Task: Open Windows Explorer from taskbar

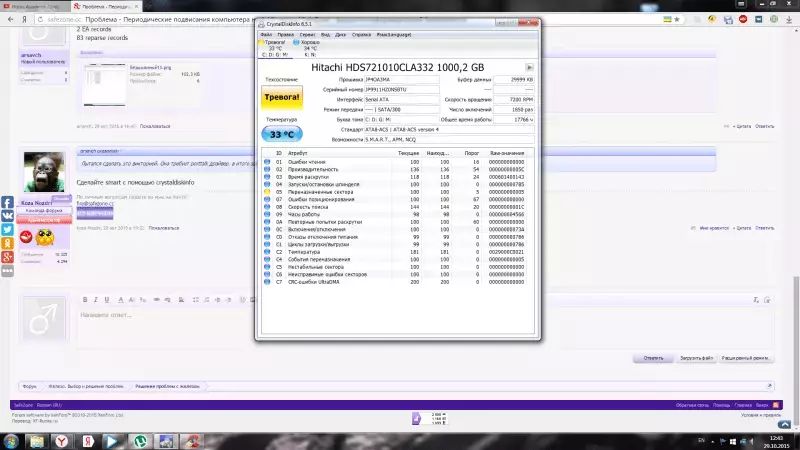Action: 36,441
